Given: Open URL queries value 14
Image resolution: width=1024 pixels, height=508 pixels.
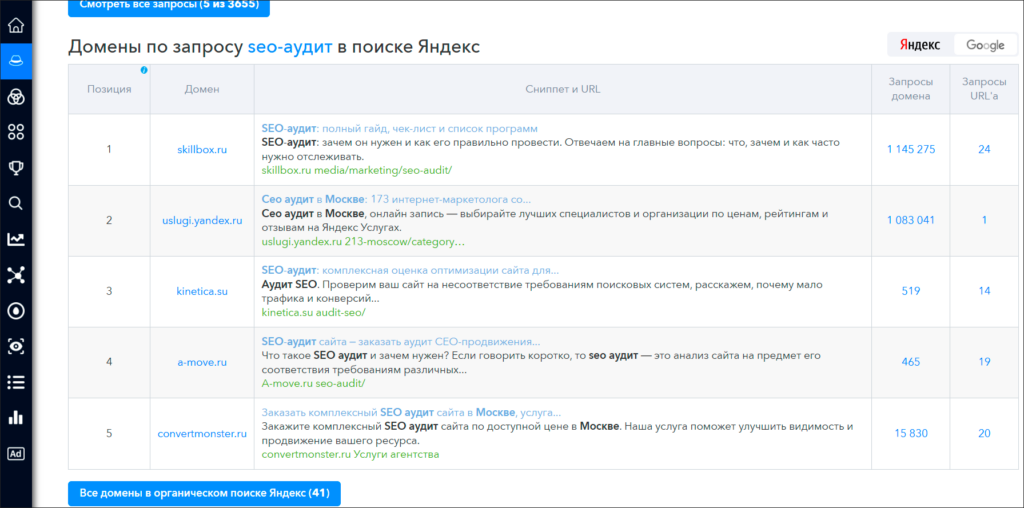Looking at the screenshot, I should pos(984,291).
